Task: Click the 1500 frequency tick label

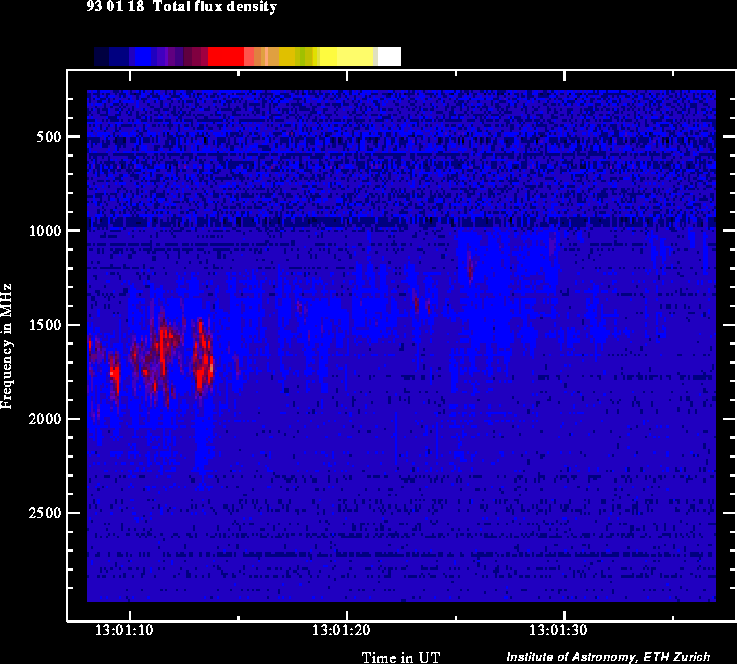Action: pyautogui.click(x=45, y=325)
